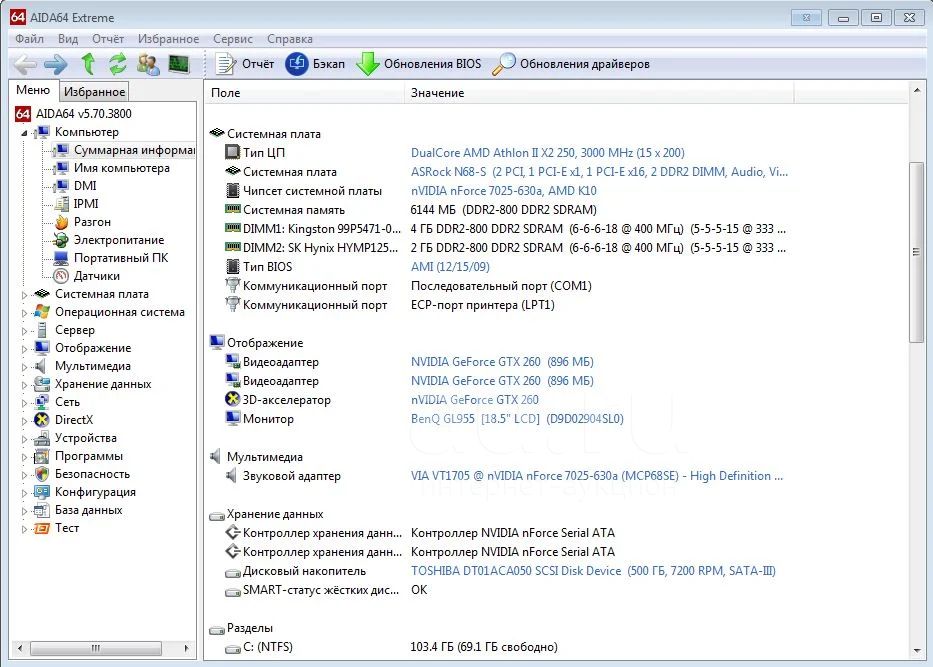
Task: Select the DIMM1: Kingston row
Action: click(506, 228)
